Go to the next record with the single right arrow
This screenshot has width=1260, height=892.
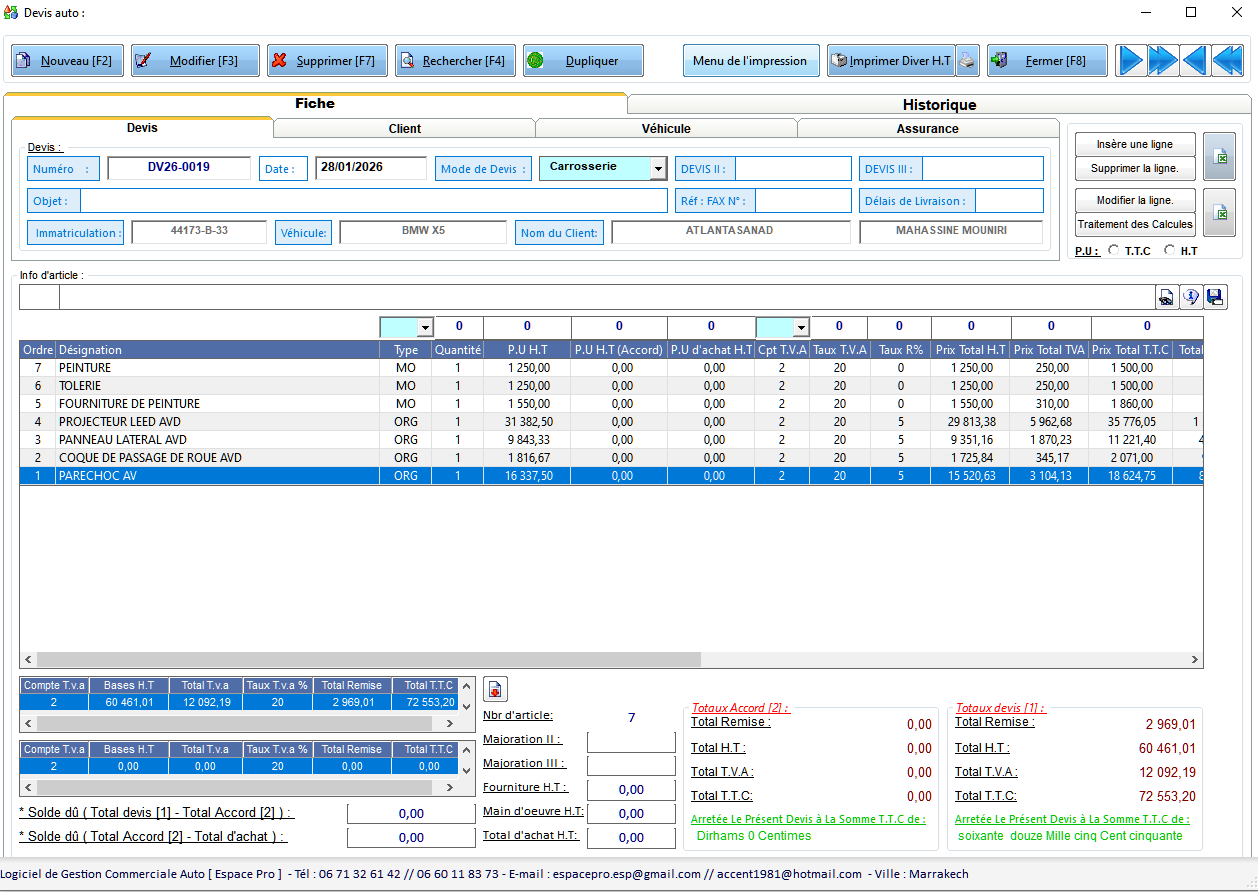pos(1131,61)
